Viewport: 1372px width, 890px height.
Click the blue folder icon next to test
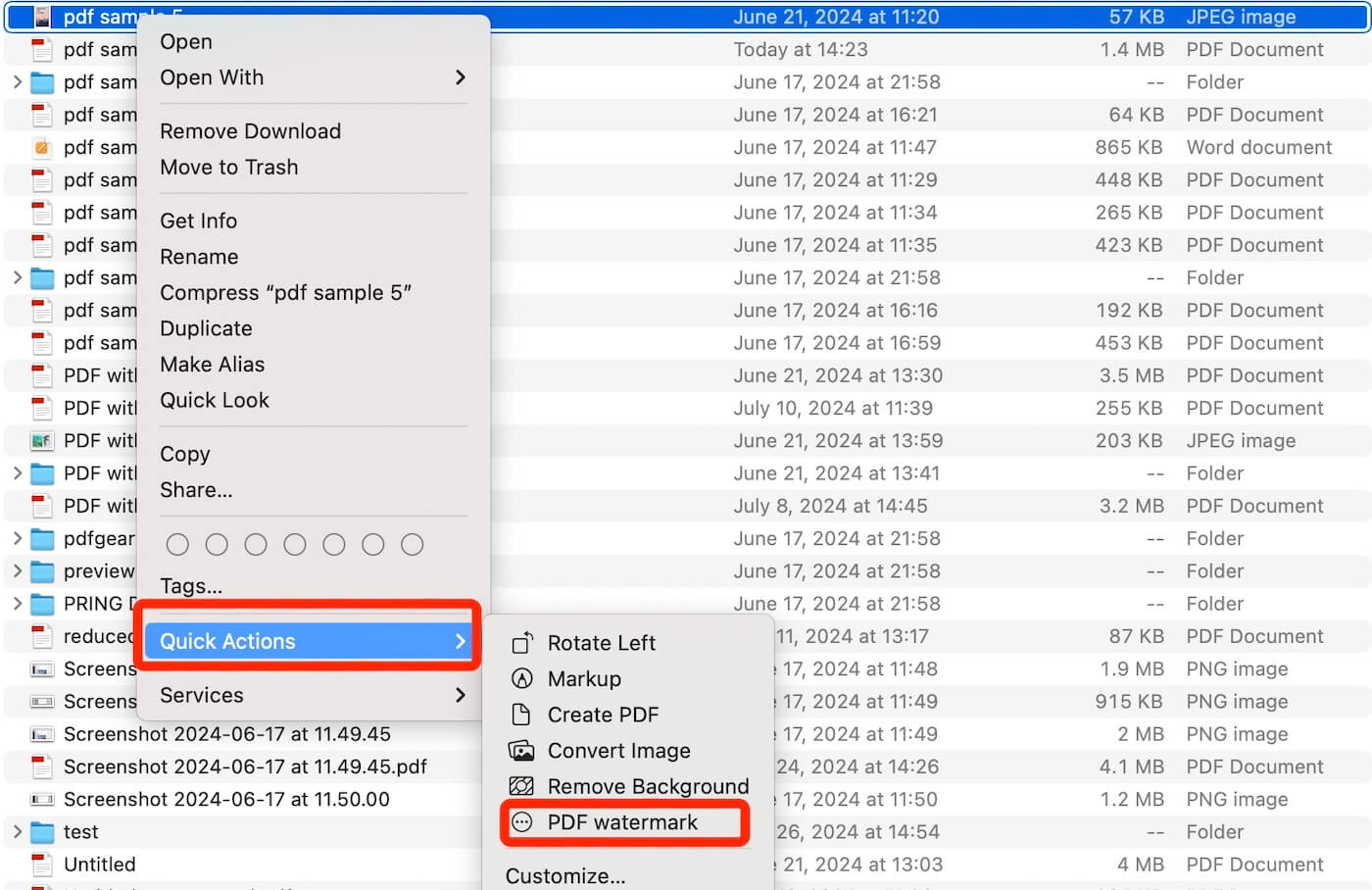click(40, 831)
